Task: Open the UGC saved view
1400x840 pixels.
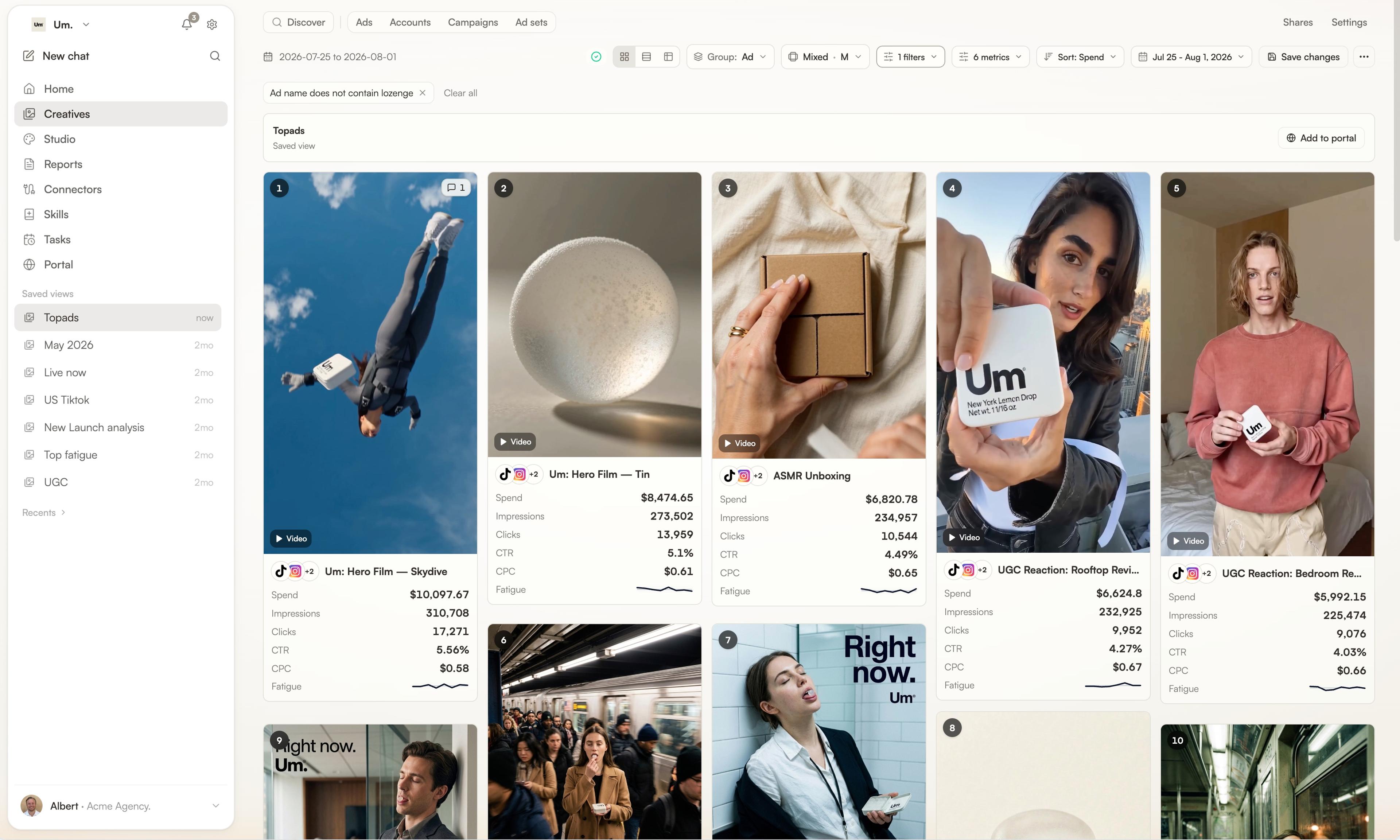Action: 118,482
